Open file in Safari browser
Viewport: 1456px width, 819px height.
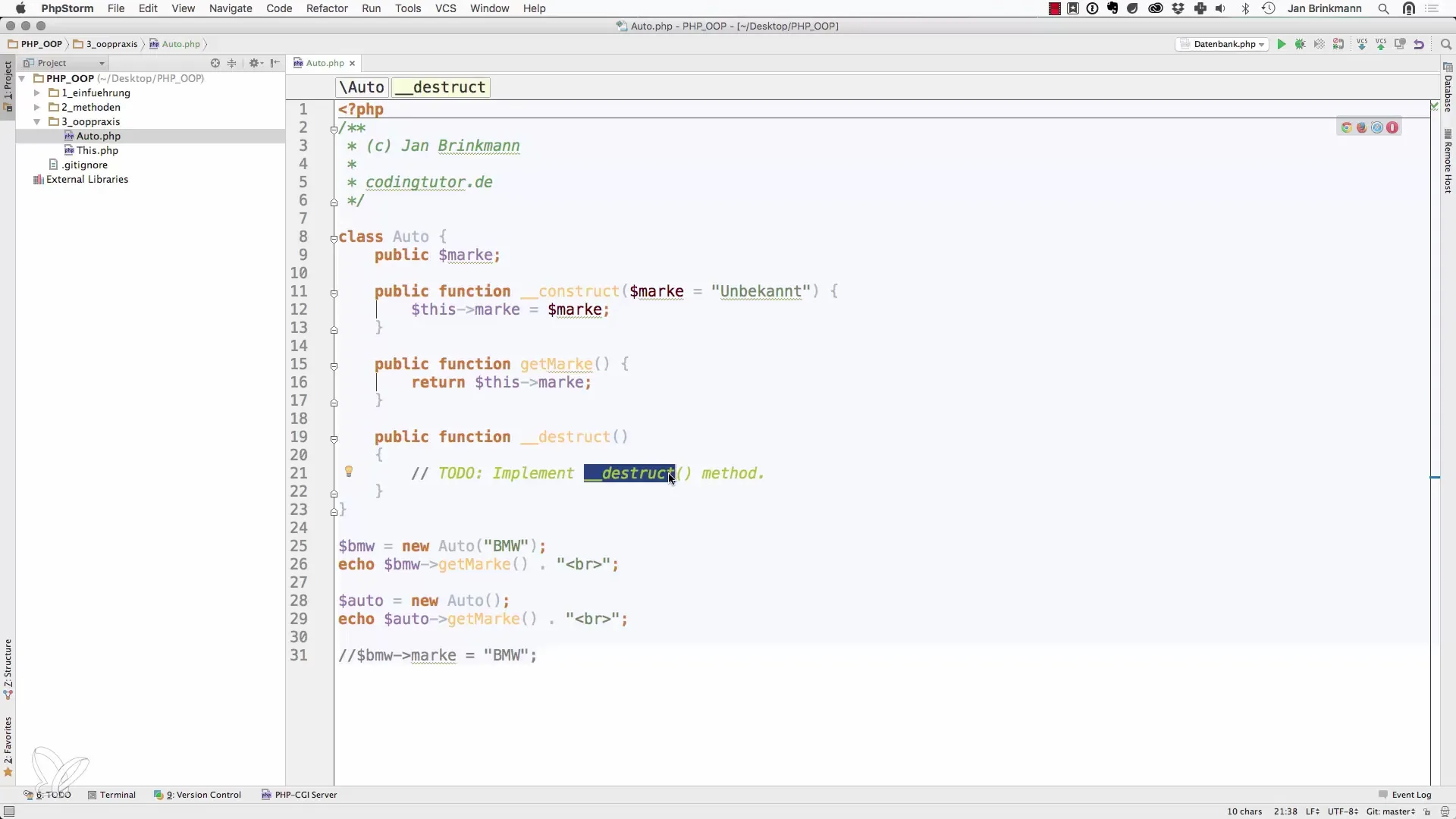click(x=1377, y=127)
